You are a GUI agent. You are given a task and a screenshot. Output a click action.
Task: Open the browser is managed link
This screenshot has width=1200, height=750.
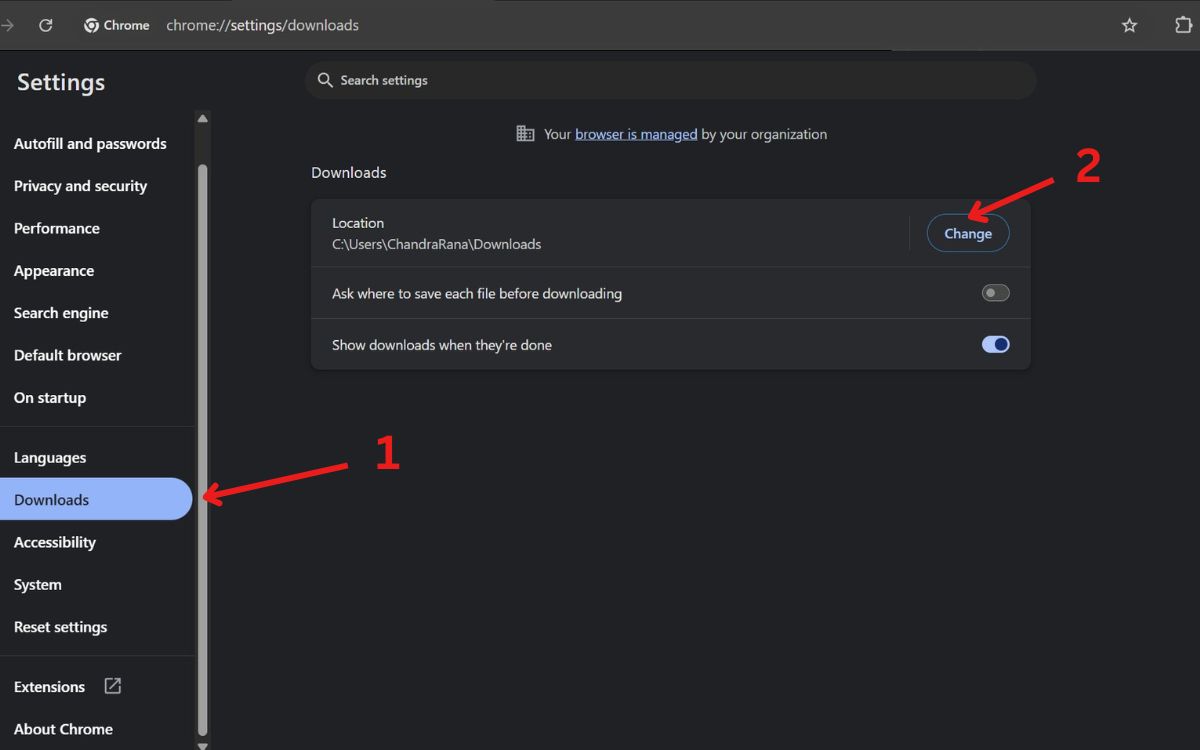point(636,134)
